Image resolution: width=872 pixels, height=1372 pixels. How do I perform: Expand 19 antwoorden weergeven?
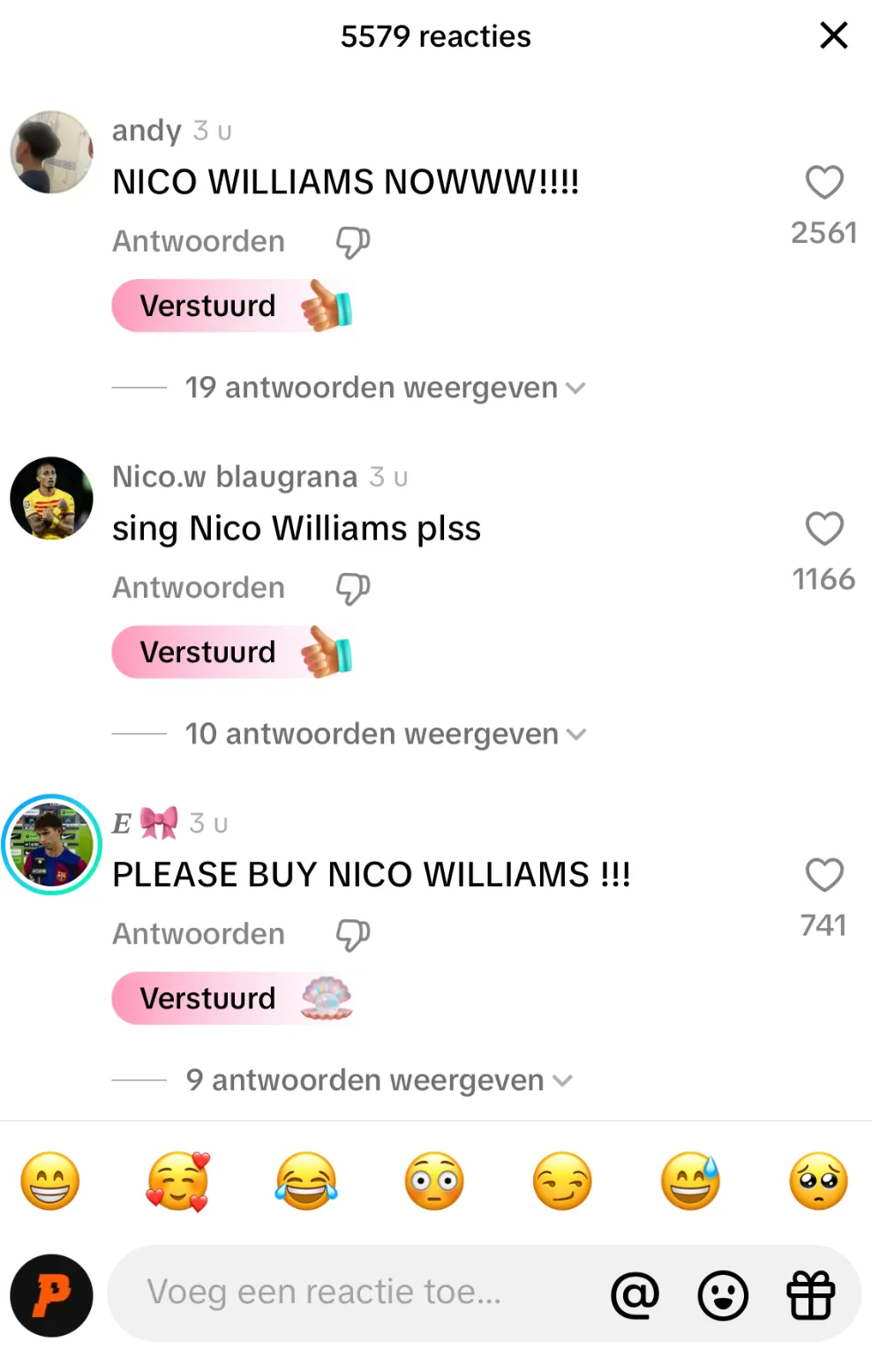coord(385,388)
